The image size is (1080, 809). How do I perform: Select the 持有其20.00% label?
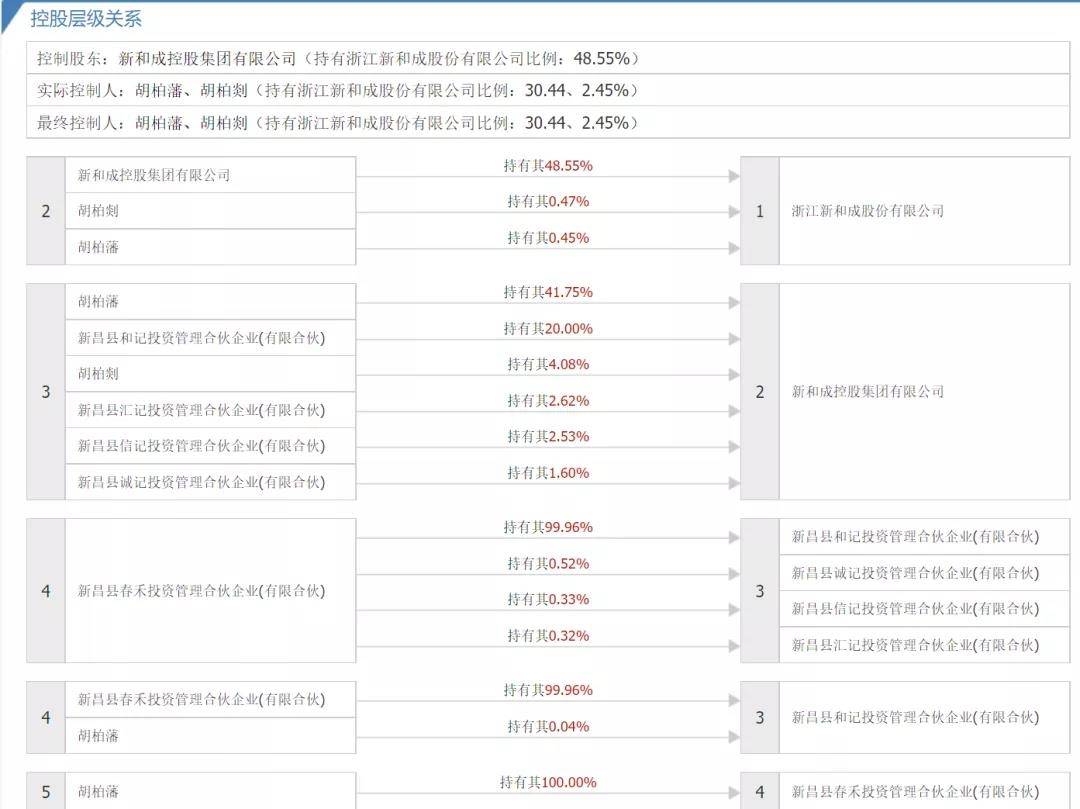(x=548, y=328)
